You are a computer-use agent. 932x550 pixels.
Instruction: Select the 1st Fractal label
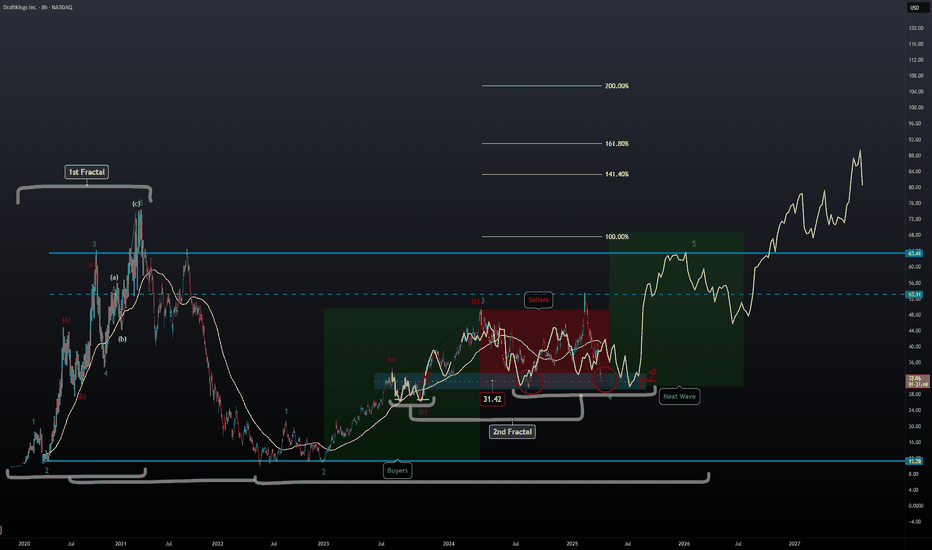pos(87,172)
